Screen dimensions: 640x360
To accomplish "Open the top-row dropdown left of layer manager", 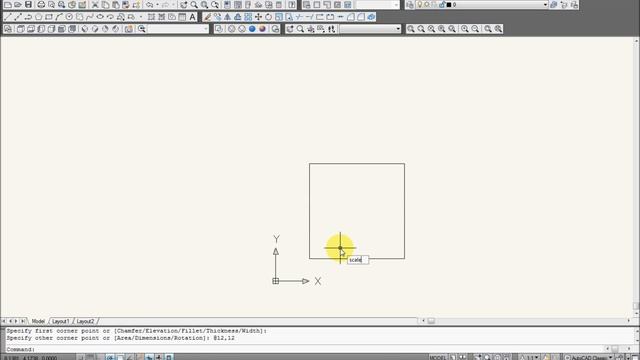I will (x=377, y=5).
